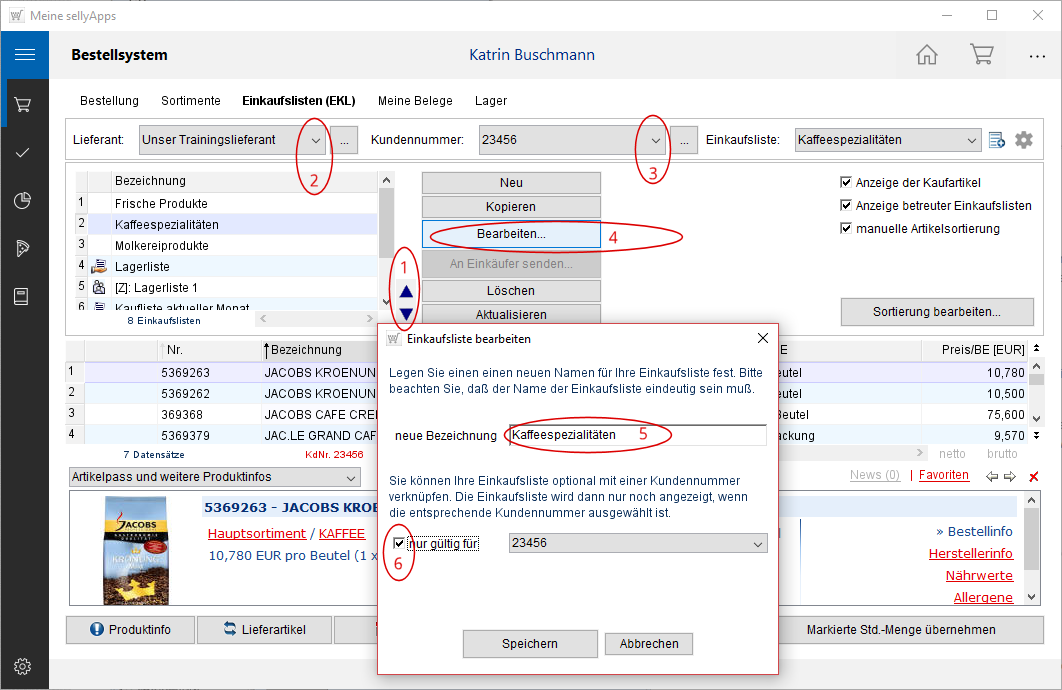Open the hamburger menu in the sidebar

point(24,55)
